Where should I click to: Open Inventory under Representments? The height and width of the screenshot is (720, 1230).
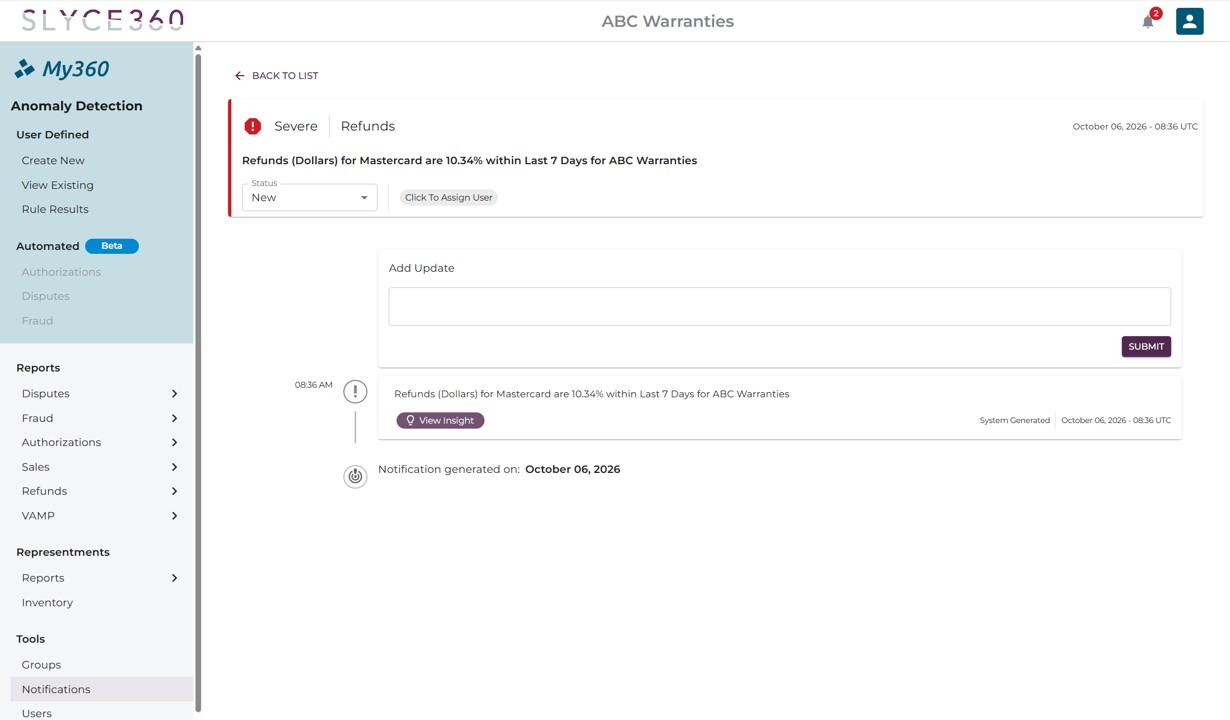[x=47, y=603]
